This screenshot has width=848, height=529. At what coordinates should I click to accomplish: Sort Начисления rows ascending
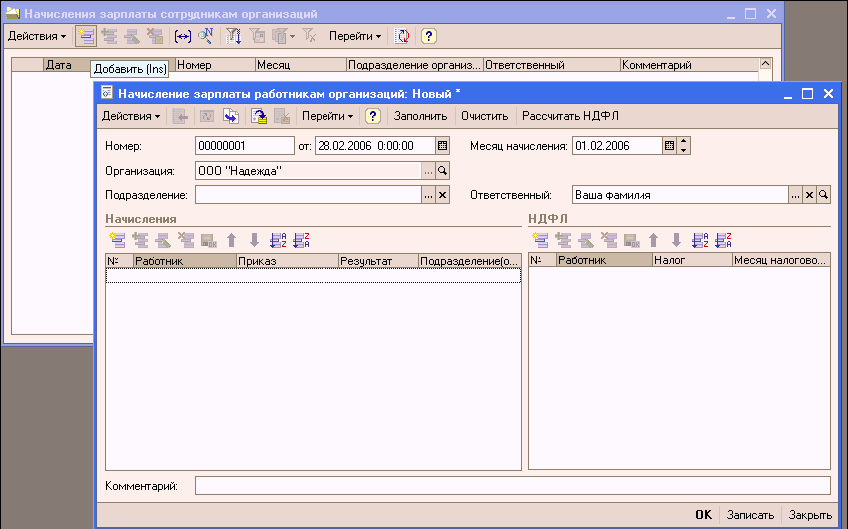click(279, 240)
